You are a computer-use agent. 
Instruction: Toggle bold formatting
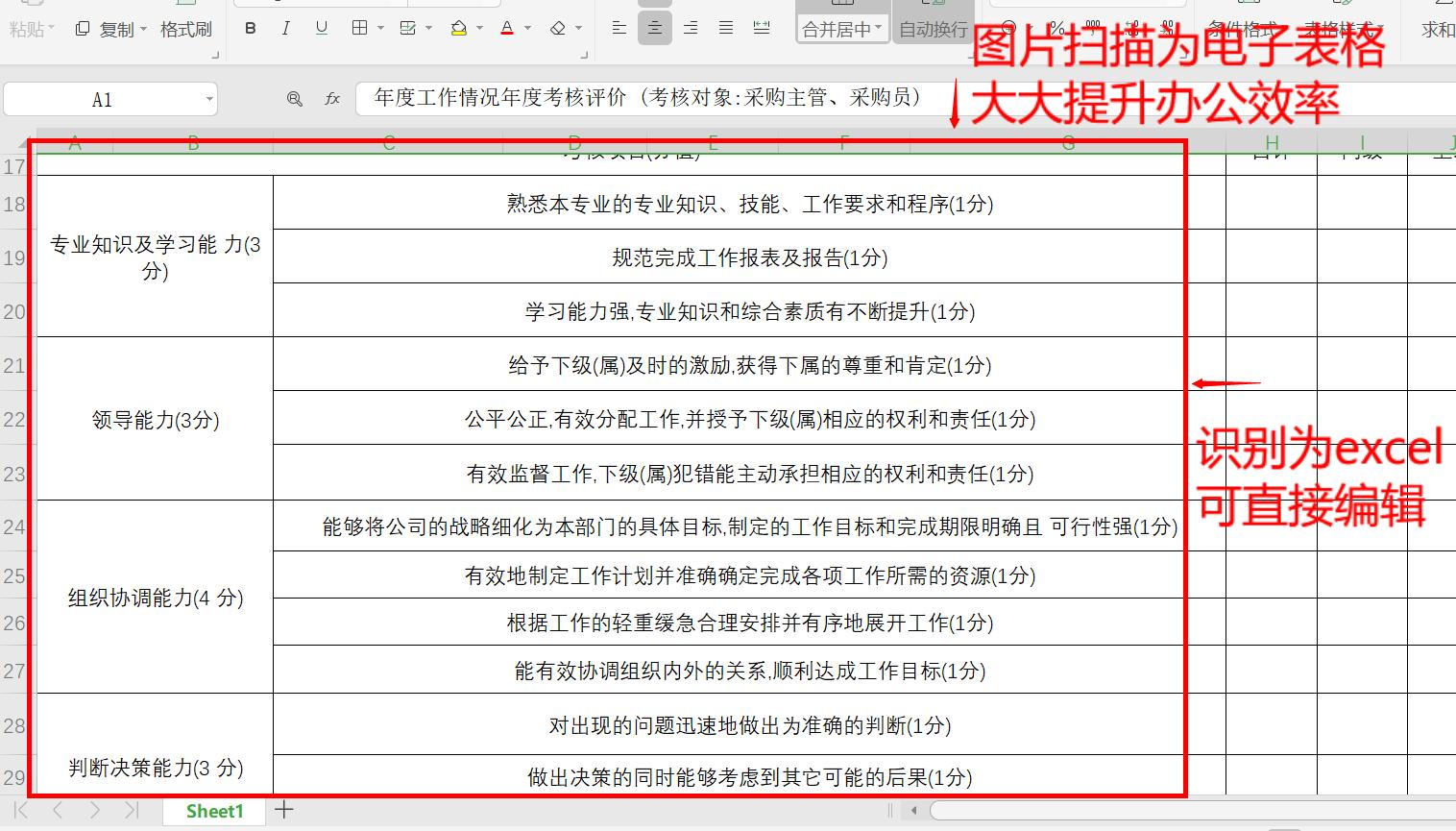[251, 29]
